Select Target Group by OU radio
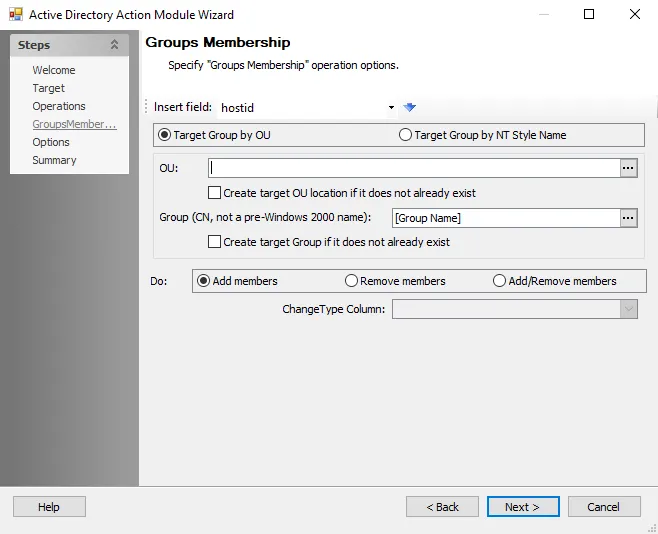The image size is (658, 534). click(214, 135)
